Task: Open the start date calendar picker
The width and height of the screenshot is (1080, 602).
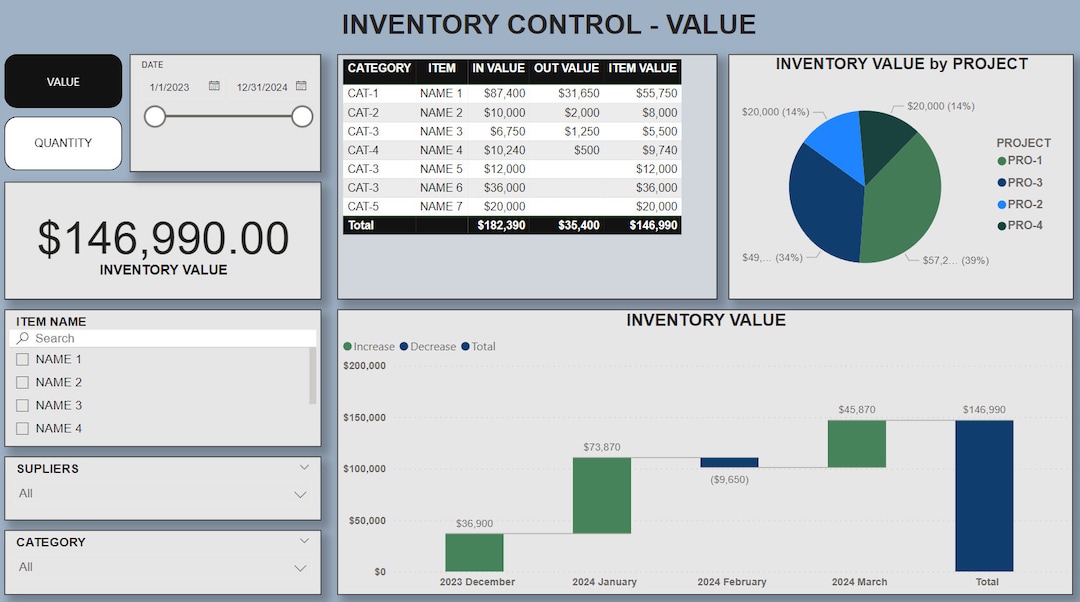Action: click(x=213, y=87)
